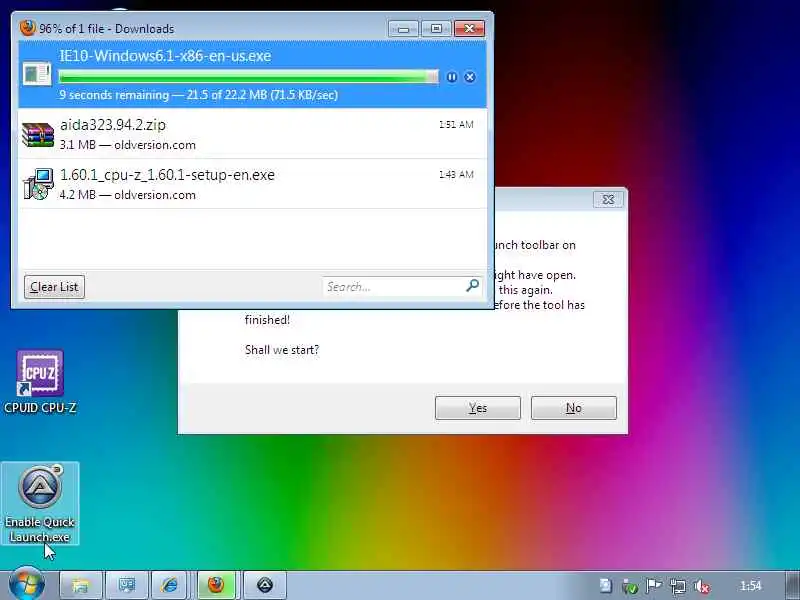Image resolution: width=800 pixels, height=600 pixels.
Task: Click the search magnifier icon
Action: tap(472, 286)
